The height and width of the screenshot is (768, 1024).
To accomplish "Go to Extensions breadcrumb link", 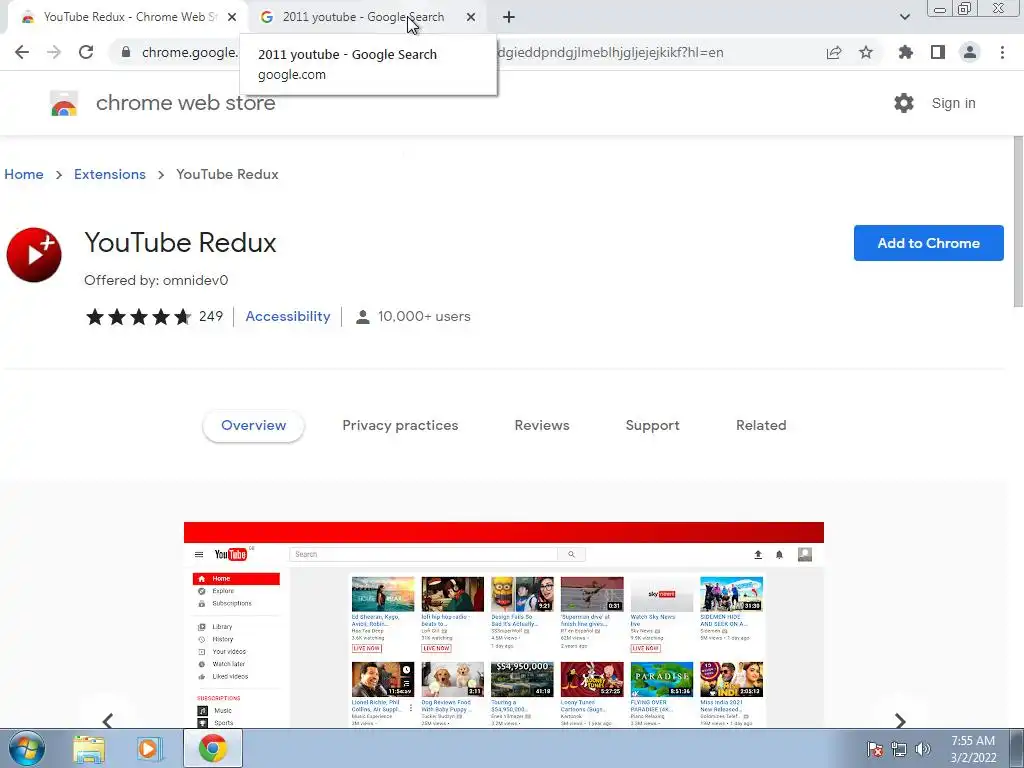I will pos(110,174).
